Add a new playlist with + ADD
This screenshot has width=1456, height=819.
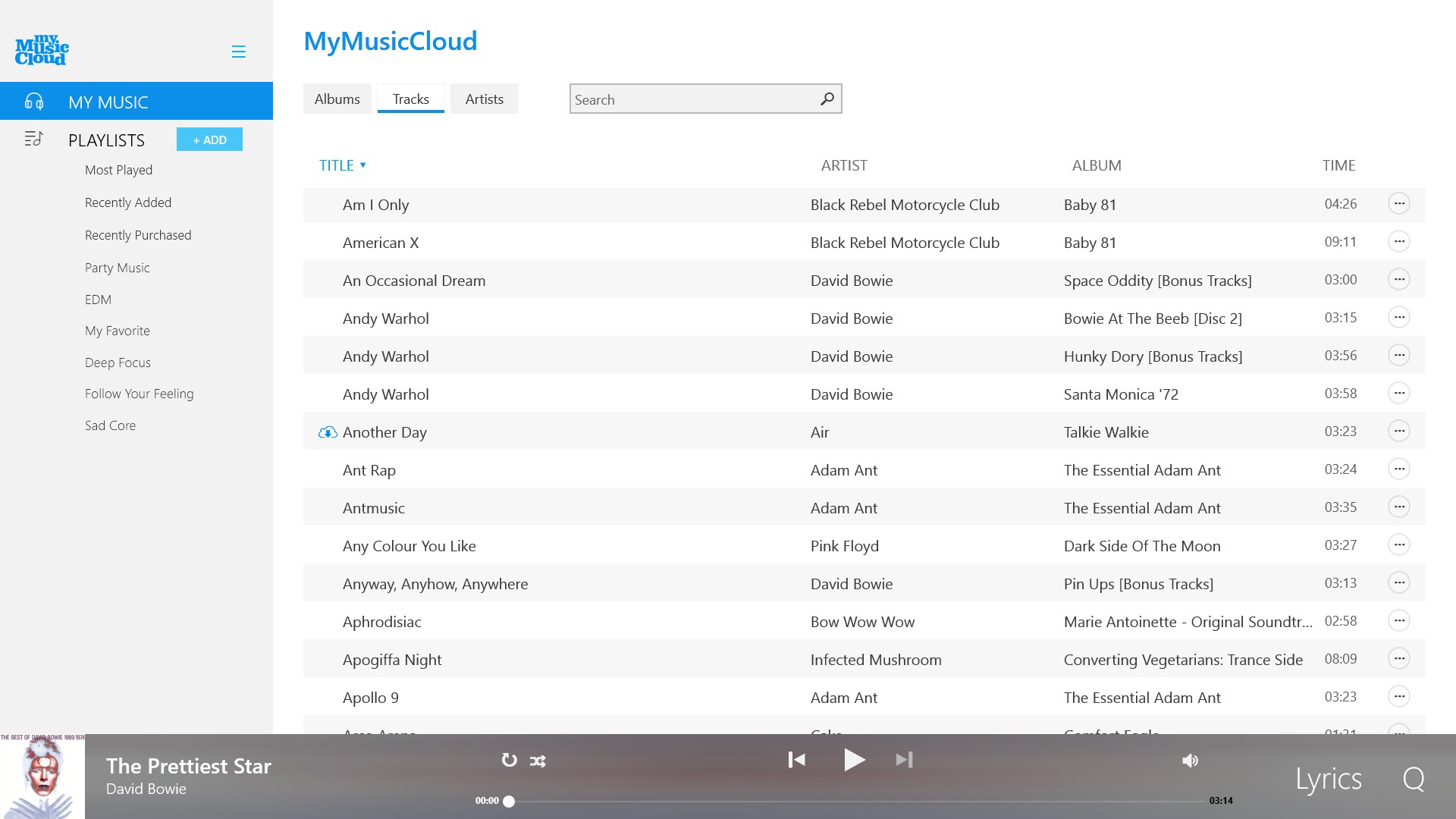coord(209,140)
